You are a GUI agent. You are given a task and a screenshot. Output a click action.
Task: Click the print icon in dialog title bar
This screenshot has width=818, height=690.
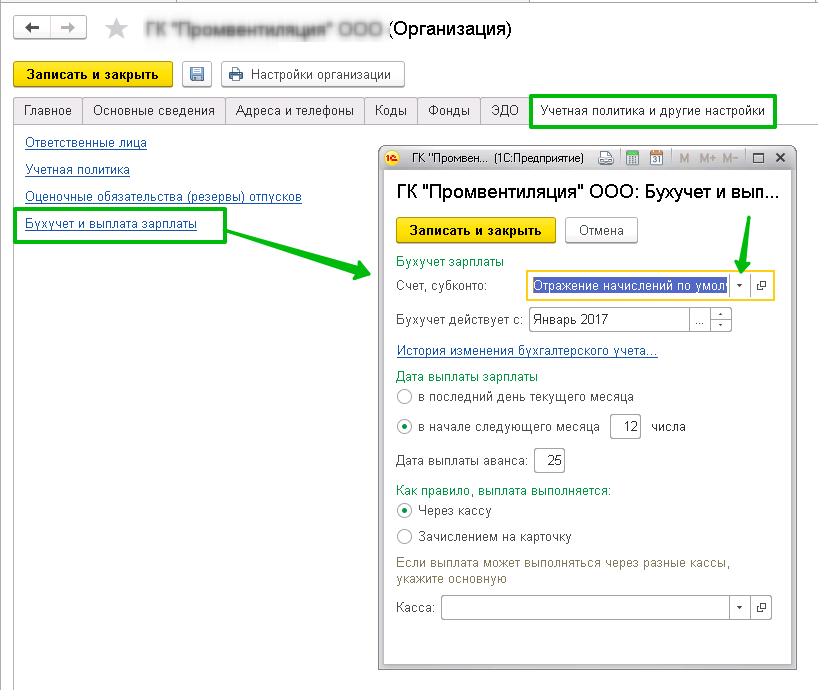pos(606,158)
